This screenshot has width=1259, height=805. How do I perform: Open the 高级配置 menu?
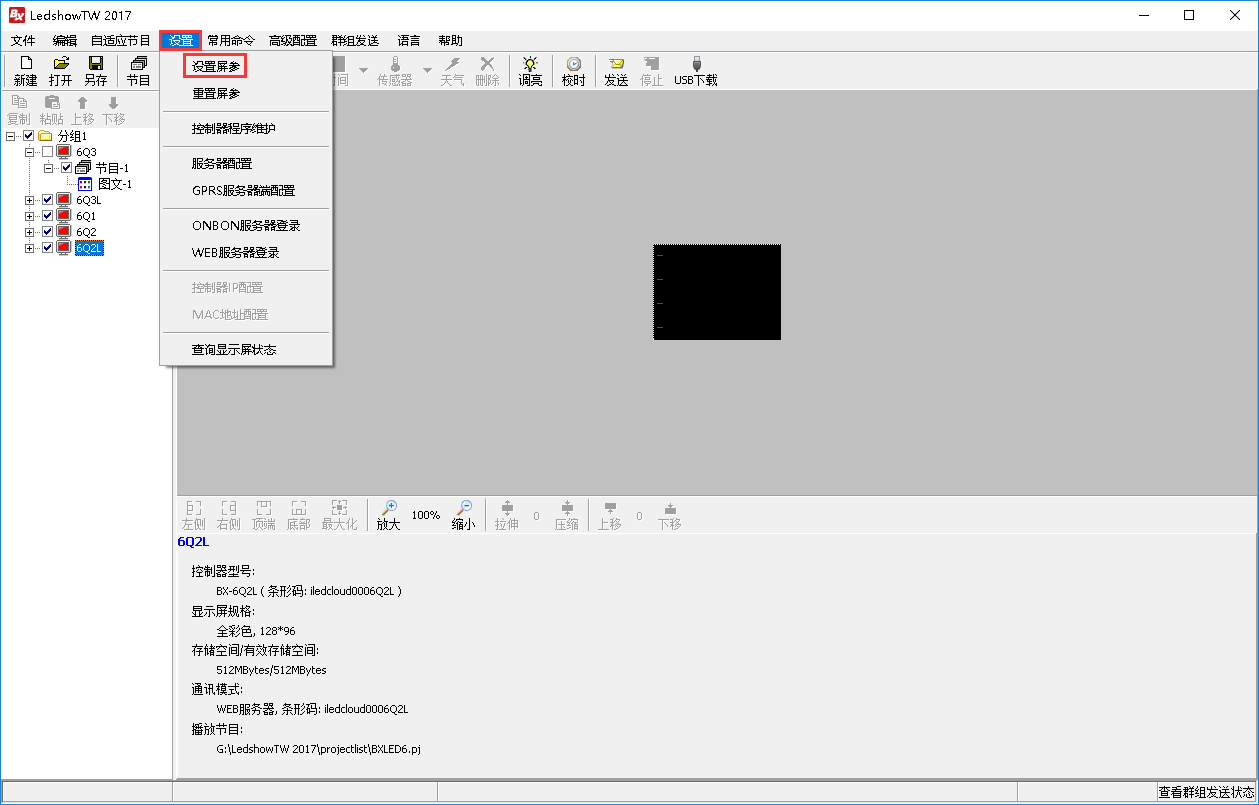(x=292, y=41)
